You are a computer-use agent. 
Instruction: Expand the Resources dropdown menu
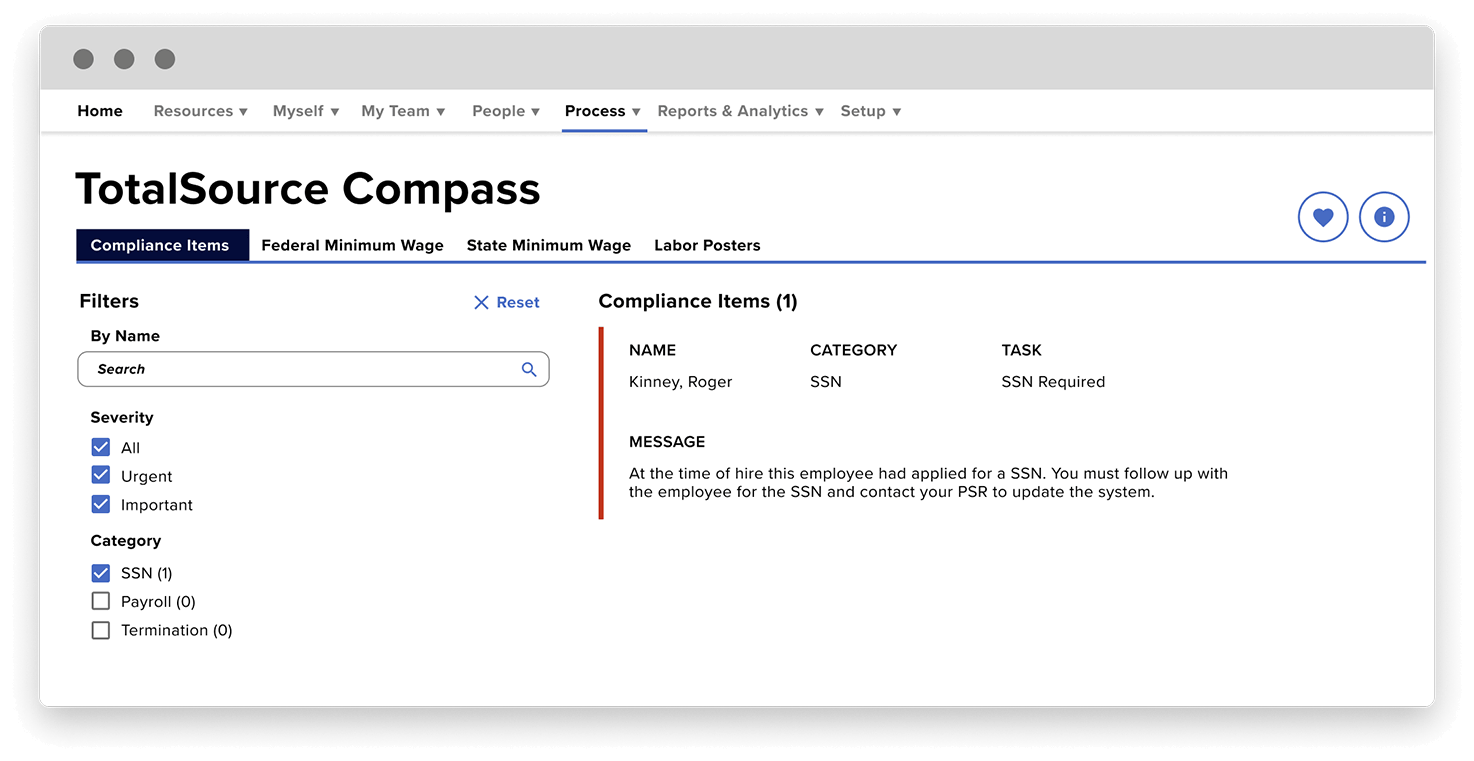point(200,111)
